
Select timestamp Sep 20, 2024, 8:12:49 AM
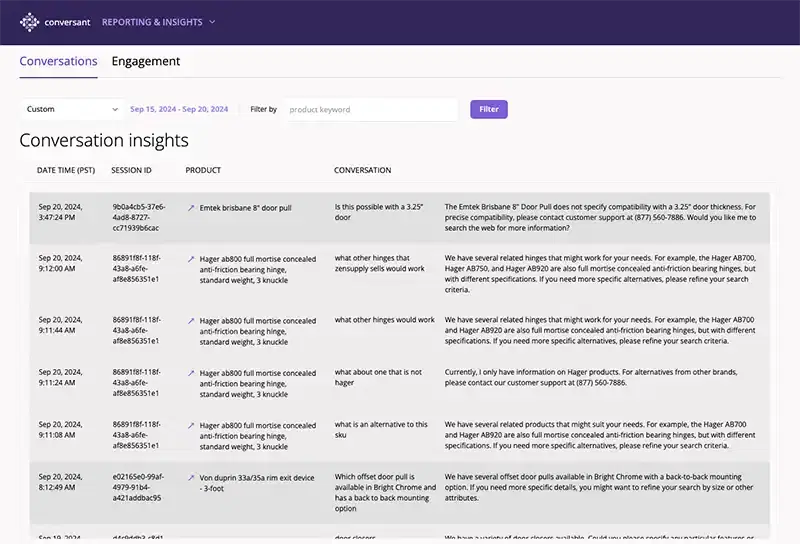point(60,482)
